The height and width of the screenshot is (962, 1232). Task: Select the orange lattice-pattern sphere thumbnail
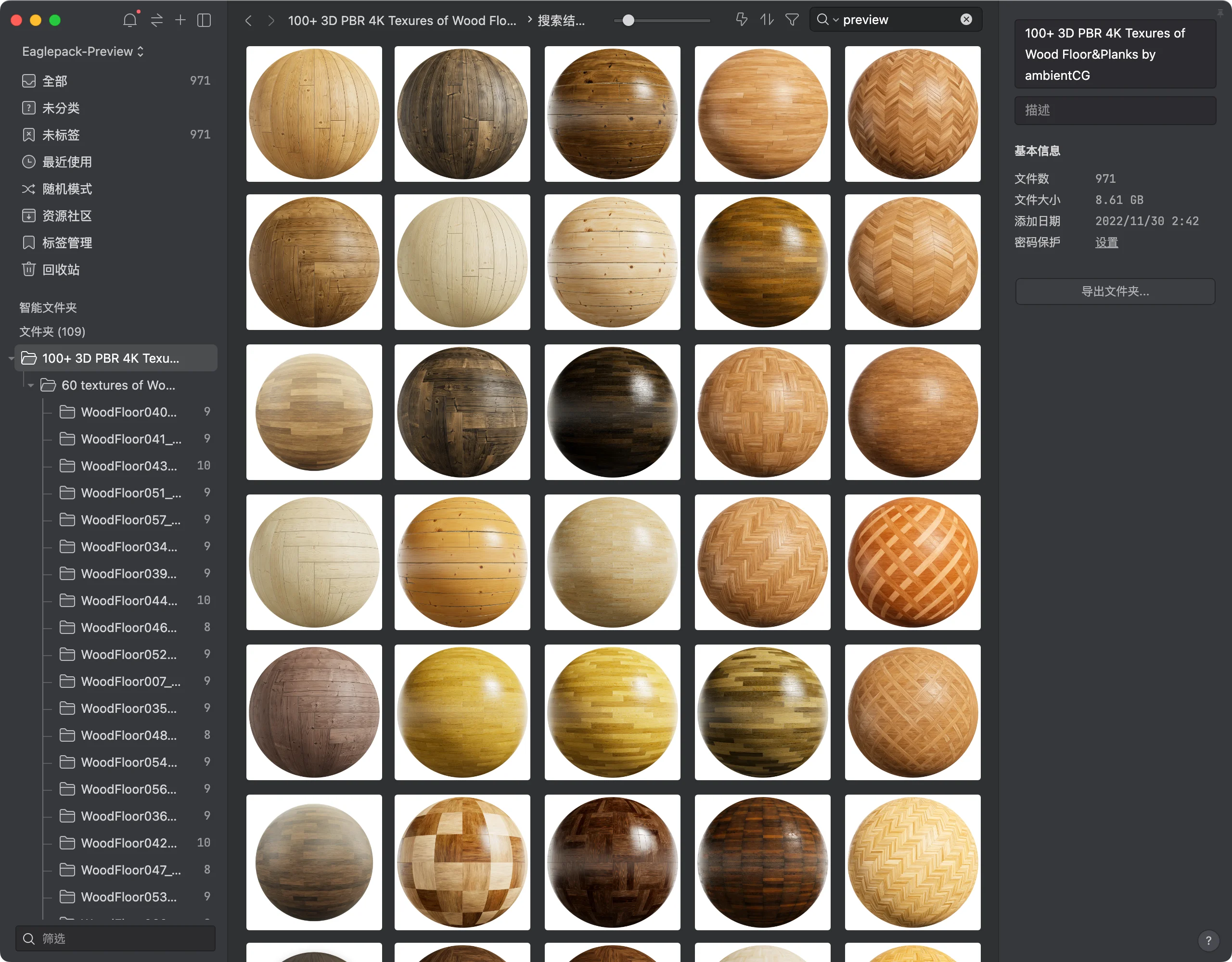[912, 562]
